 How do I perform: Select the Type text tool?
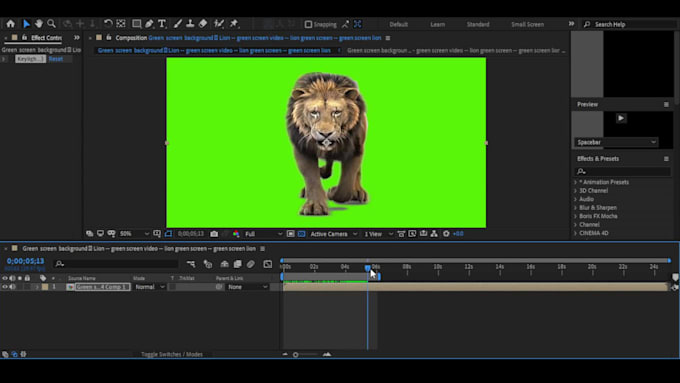(x=162, y=24)
